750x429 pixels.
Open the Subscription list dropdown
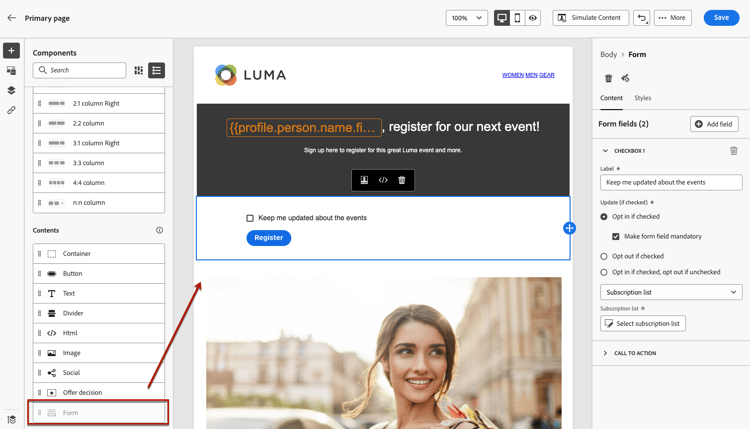671,292
